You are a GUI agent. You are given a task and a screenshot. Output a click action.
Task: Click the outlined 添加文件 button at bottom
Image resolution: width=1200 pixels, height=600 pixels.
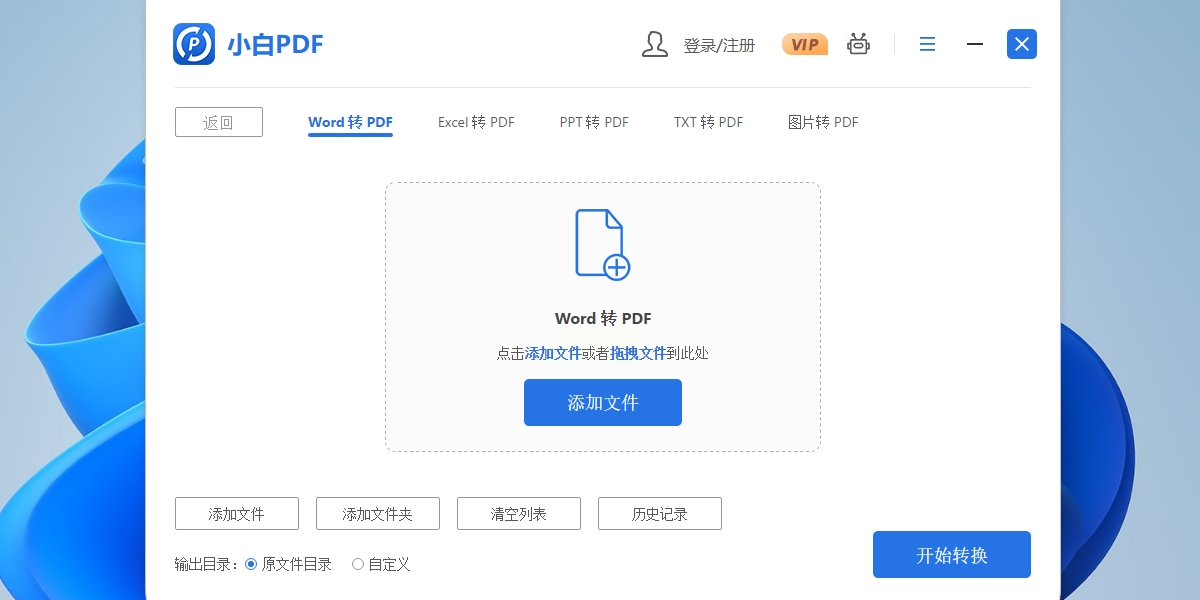[x=237, y=514]
